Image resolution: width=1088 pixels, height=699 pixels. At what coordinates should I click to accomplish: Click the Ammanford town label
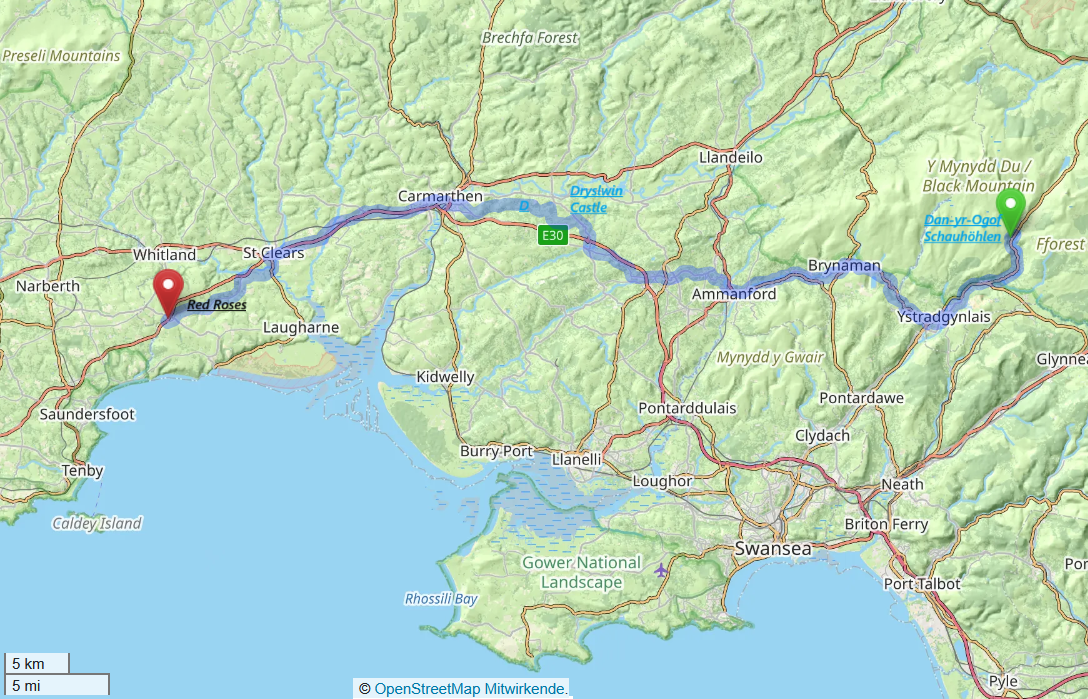click(733, 294)
